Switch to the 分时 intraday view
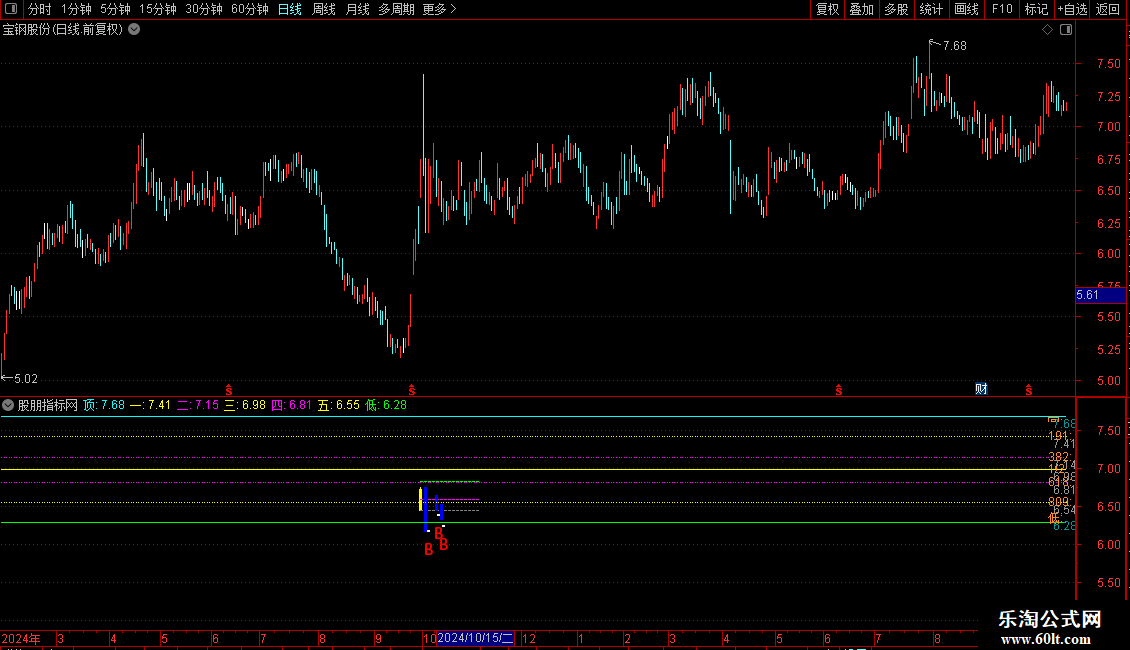Image resolution: width=1130 pixels, height=650 pixels. pos(40,9)
